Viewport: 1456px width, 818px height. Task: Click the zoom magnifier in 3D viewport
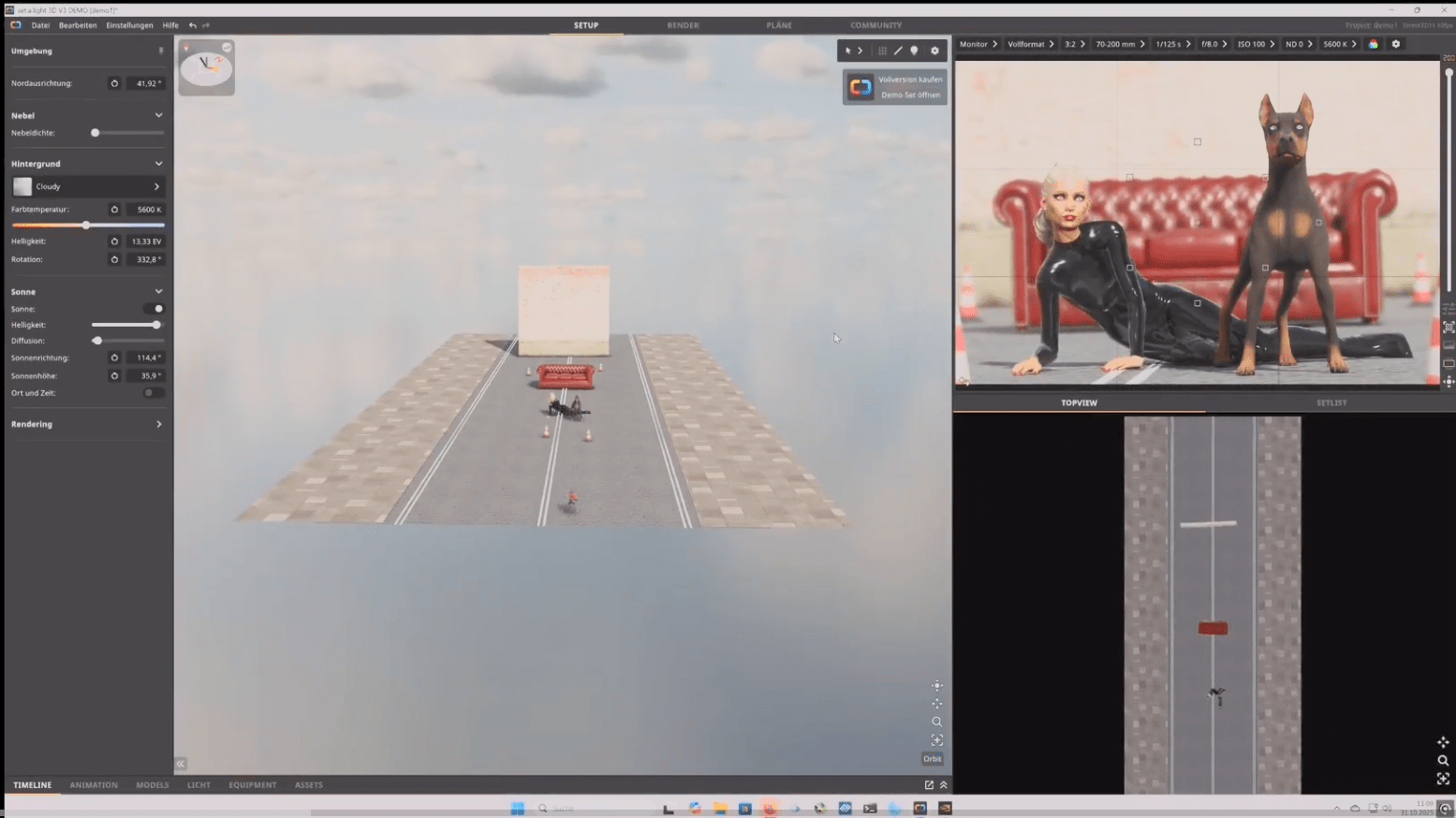[x=936, y=722]
